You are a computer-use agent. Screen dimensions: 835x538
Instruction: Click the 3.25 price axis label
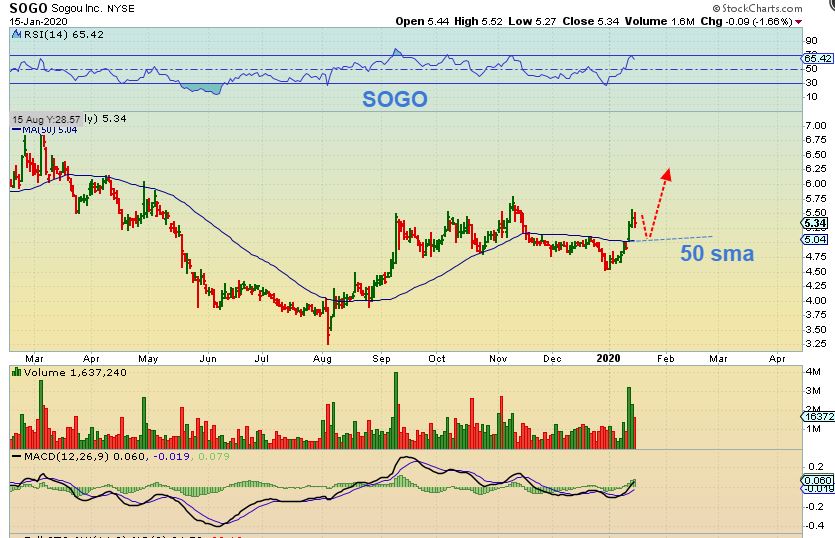tap(816, 344)
